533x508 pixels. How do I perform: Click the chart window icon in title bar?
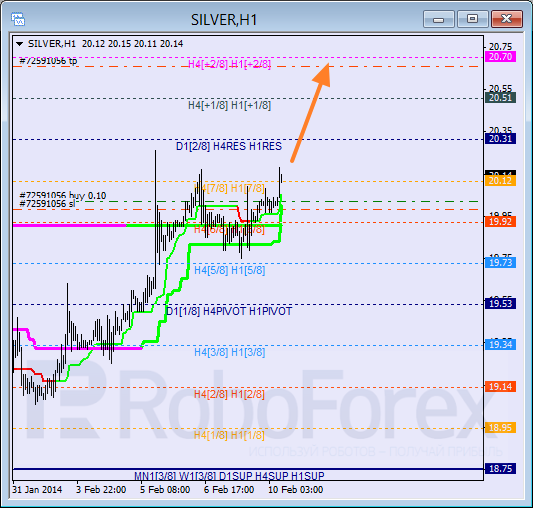[x=18, y=19]
